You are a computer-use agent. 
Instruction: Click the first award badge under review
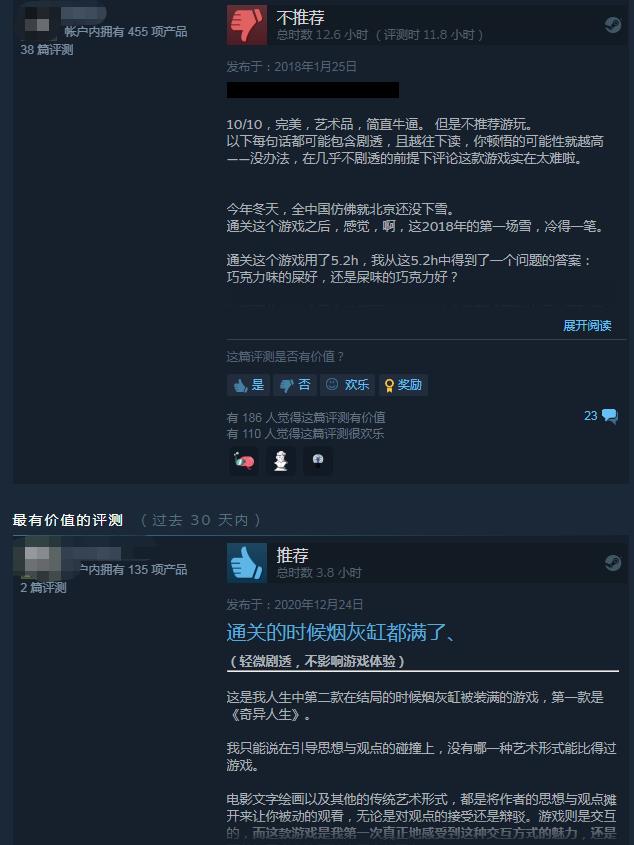click(244, 461)
